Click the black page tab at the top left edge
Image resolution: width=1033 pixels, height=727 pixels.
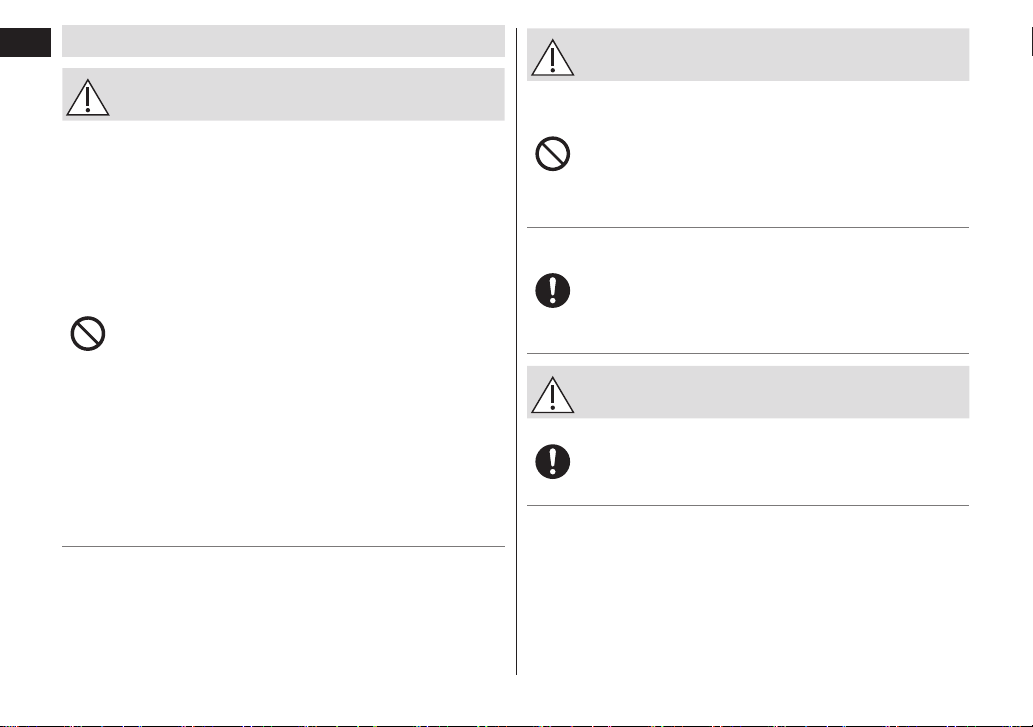pos(26,42)
